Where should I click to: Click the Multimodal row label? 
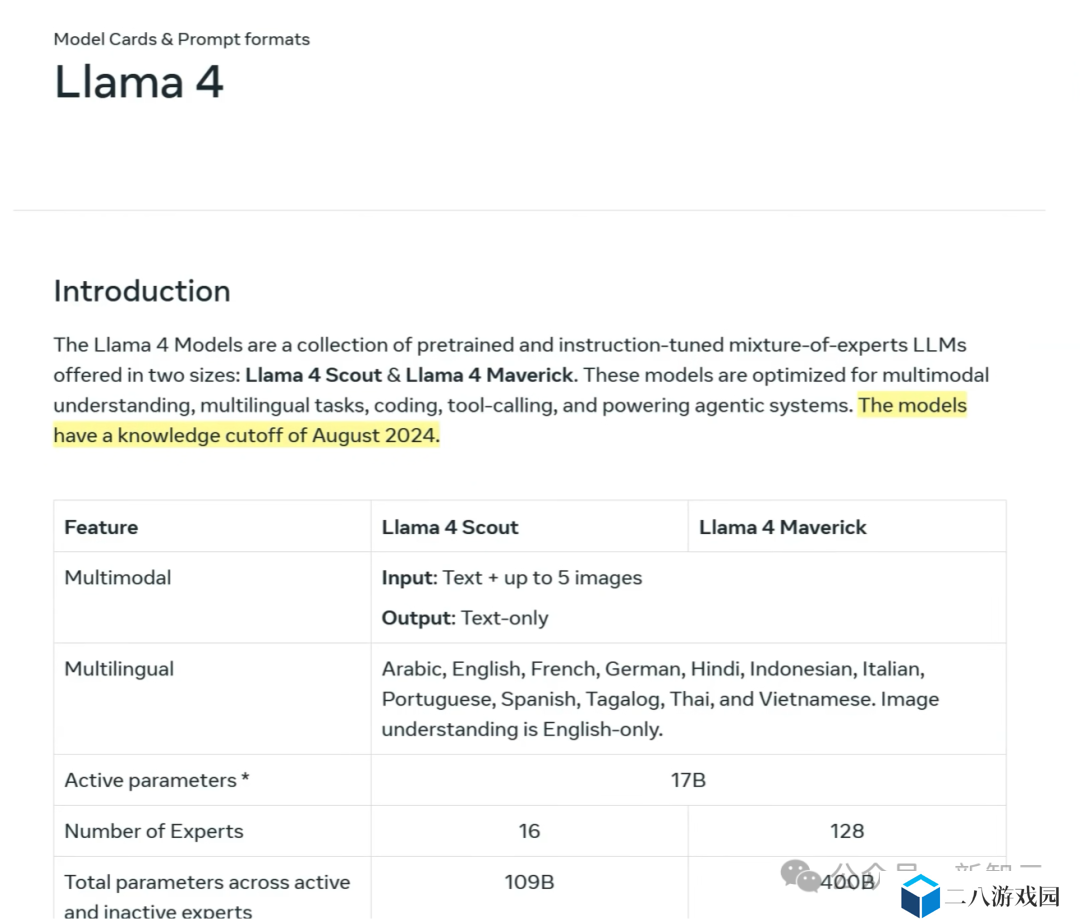(x=118, y=578)
